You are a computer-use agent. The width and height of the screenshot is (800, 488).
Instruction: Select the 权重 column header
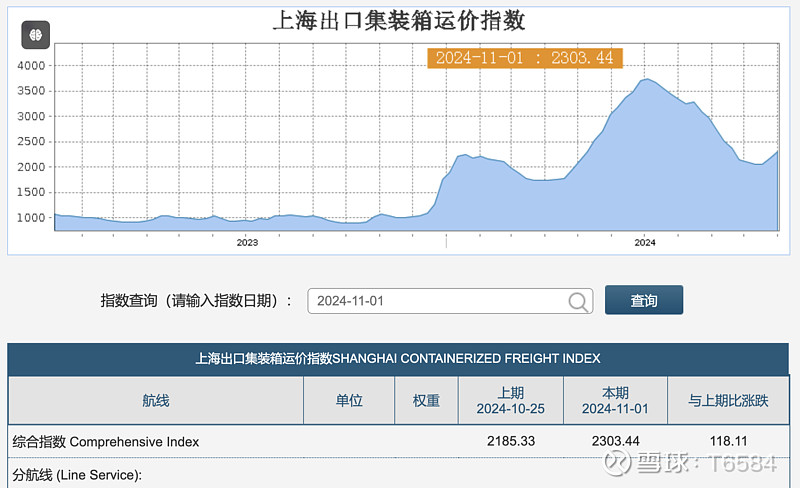pos(426,401)
